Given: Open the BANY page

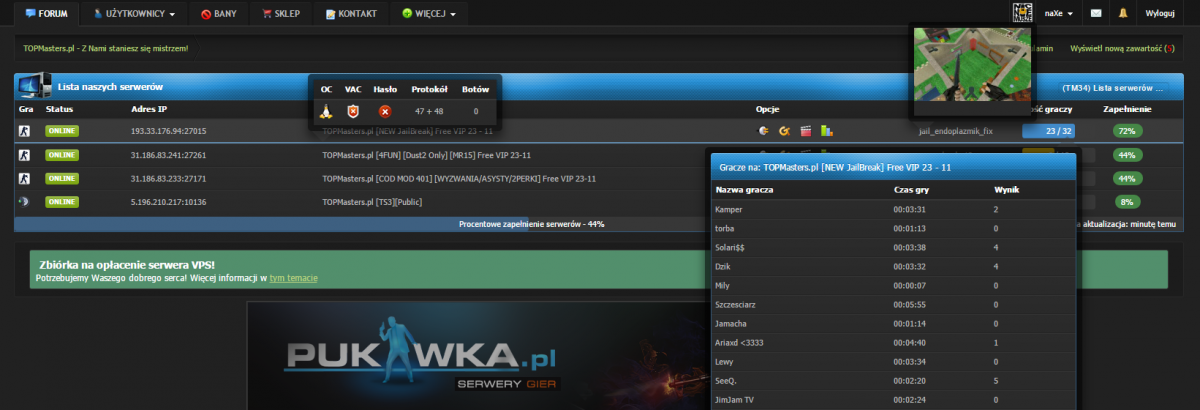Looking at the screenshot, I should (219, 14).
